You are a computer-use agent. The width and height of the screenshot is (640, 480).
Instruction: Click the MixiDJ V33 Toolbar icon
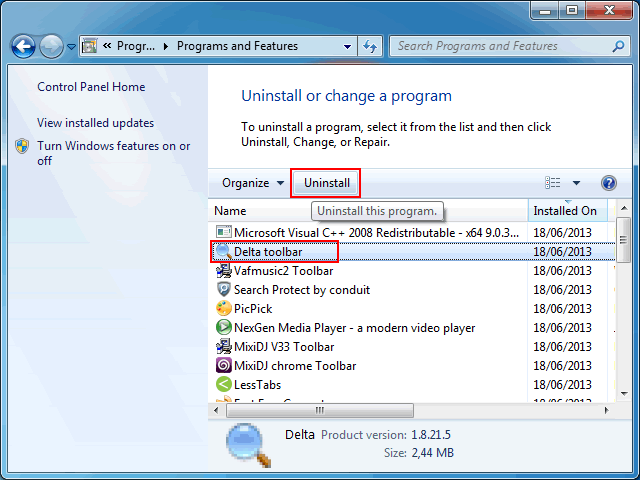pyautogui.click(x=223, y=347)
